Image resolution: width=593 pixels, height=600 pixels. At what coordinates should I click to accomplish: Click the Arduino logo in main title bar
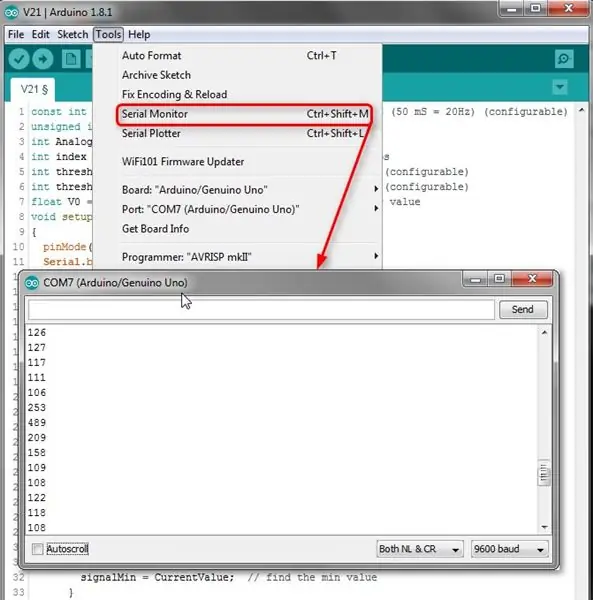pyautogui.click(x=11, y=13)
